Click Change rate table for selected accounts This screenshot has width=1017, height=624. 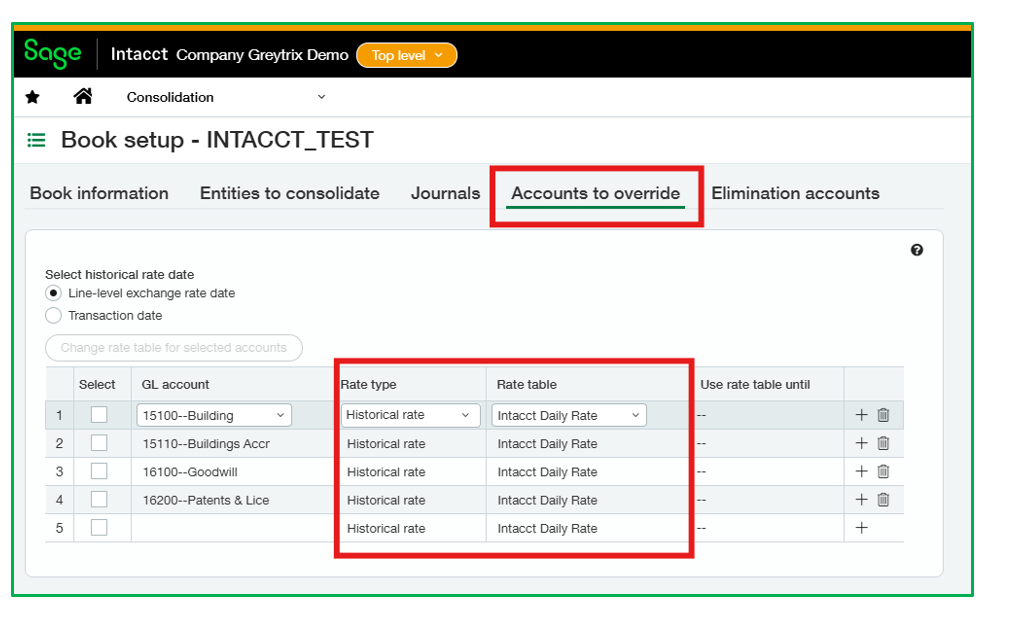coord(174,348)
